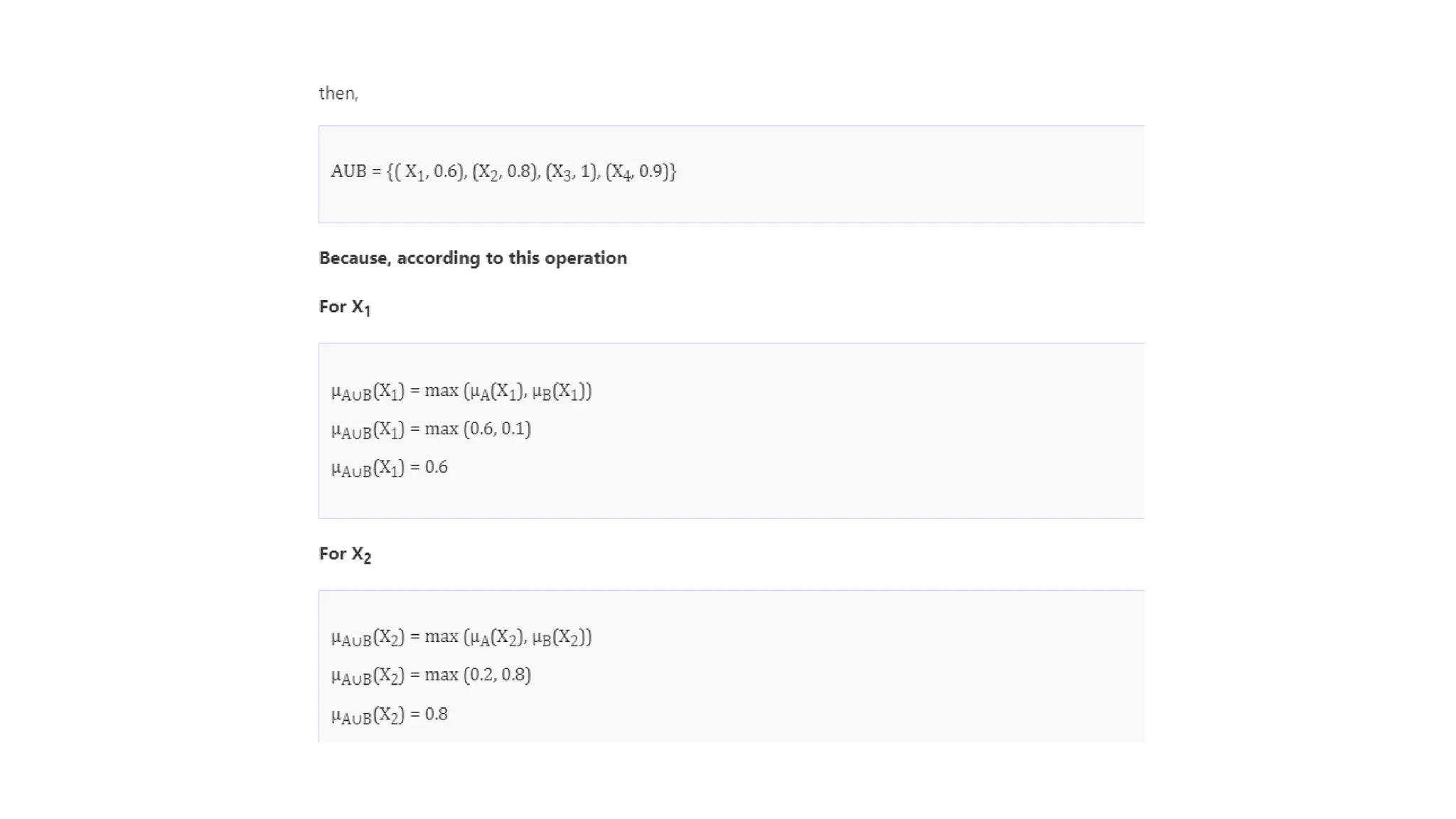Screen dimensions: 1456x819
Task: Click the word "this" in the bold sentence
Action: click(x=524, y=258)
